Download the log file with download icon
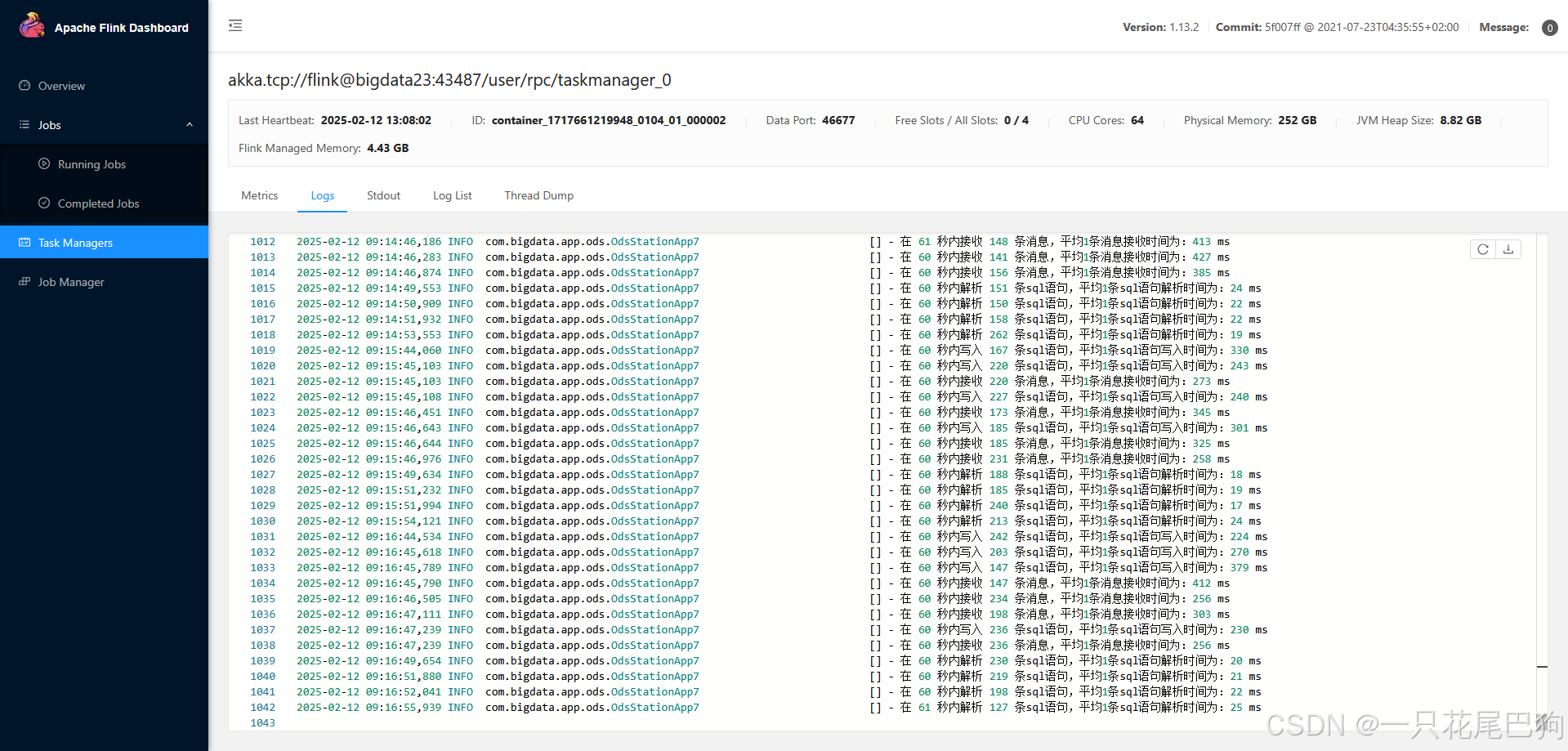This screenshot has width=1568, height=751. 1508,249
